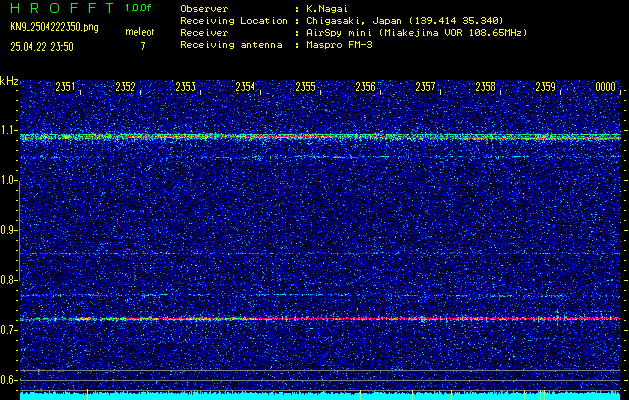Screen dimensions: 629x400
Task: Click the Observer field label
Action: tap(204, 9)
